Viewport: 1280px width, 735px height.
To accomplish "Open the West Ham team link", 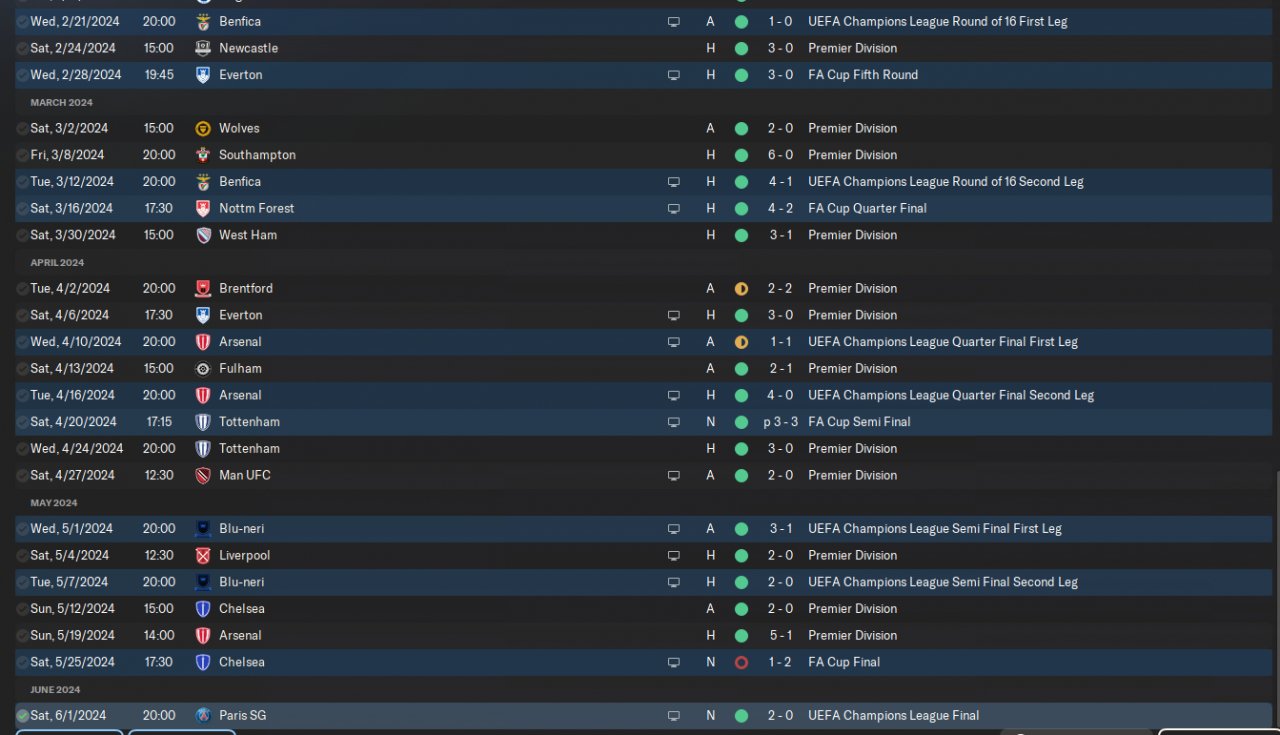I will tap(248, 235).
